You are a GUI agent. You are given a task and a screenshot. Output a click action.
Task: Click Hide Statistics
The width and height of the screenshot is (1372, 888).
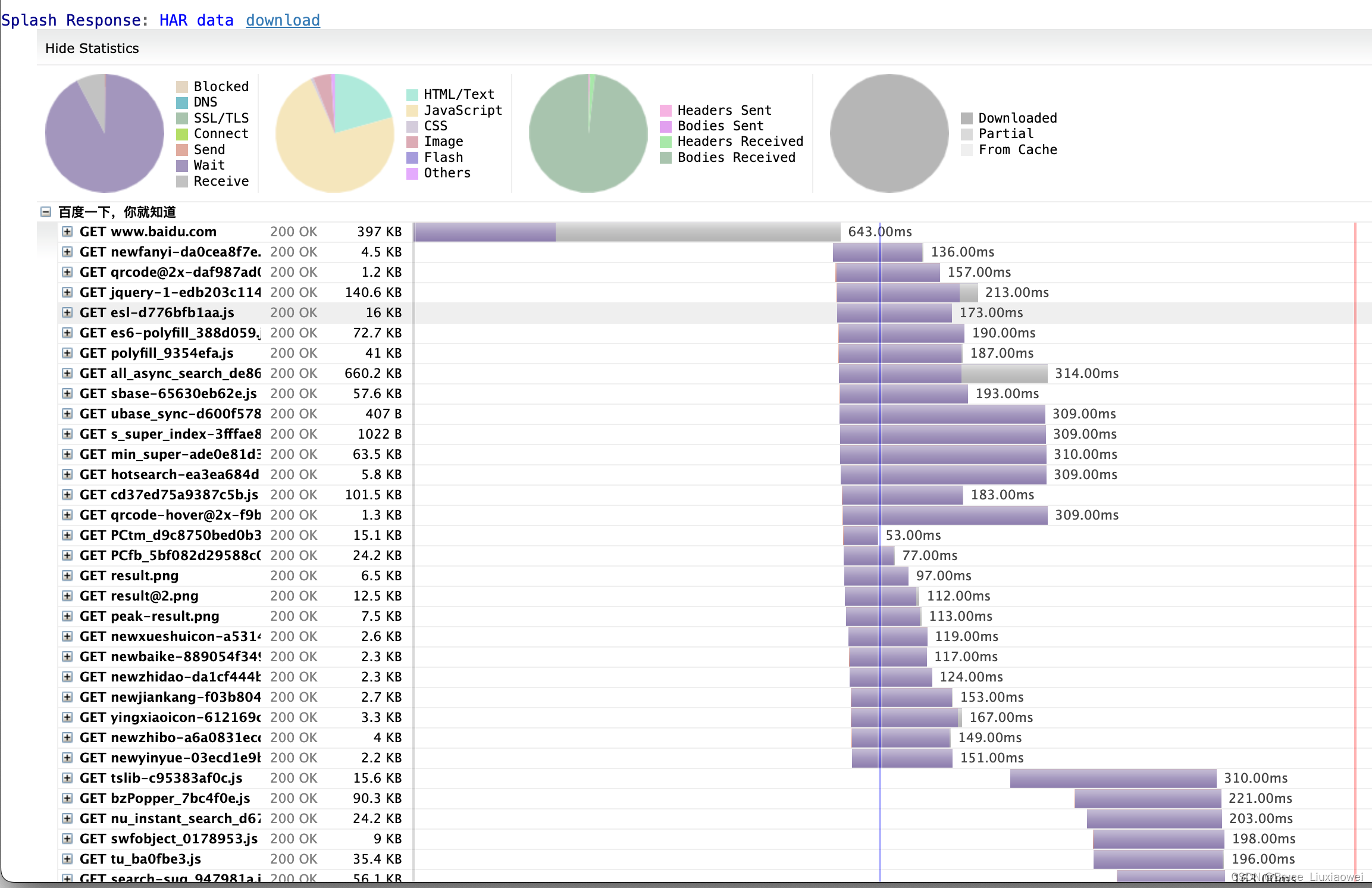tap(92, 48)
